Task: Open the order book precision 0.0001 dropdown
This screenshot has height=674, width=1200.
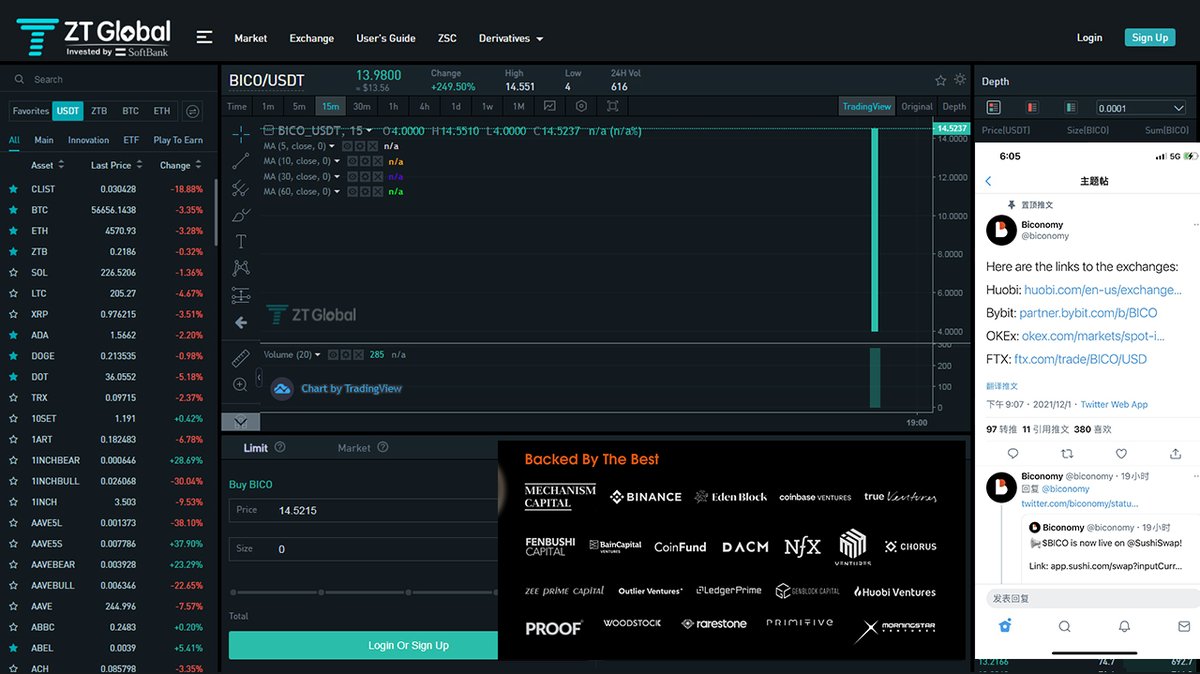Action: click(1141, 108)
